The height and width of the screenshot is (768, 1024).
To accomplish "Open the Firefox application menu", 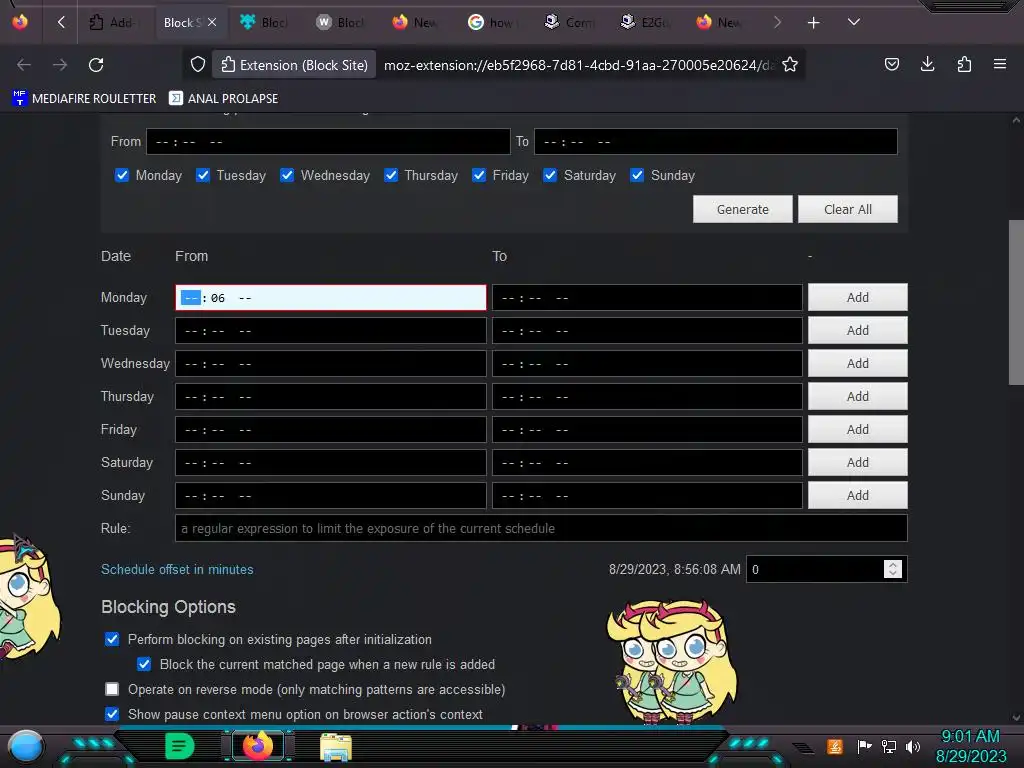I will pos(999,64).
